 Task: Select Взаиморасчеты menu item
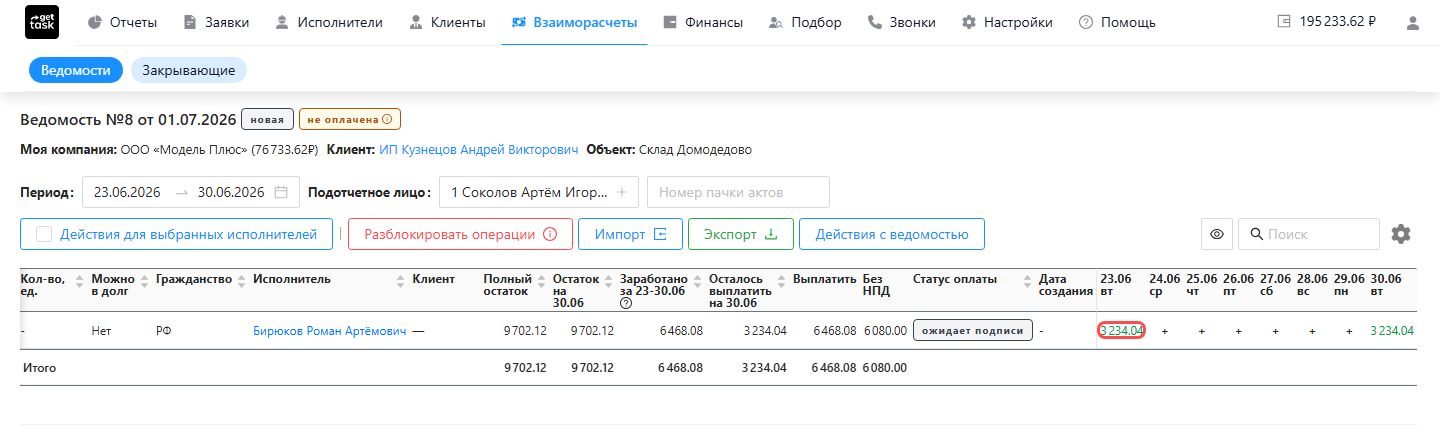point(574,22)
